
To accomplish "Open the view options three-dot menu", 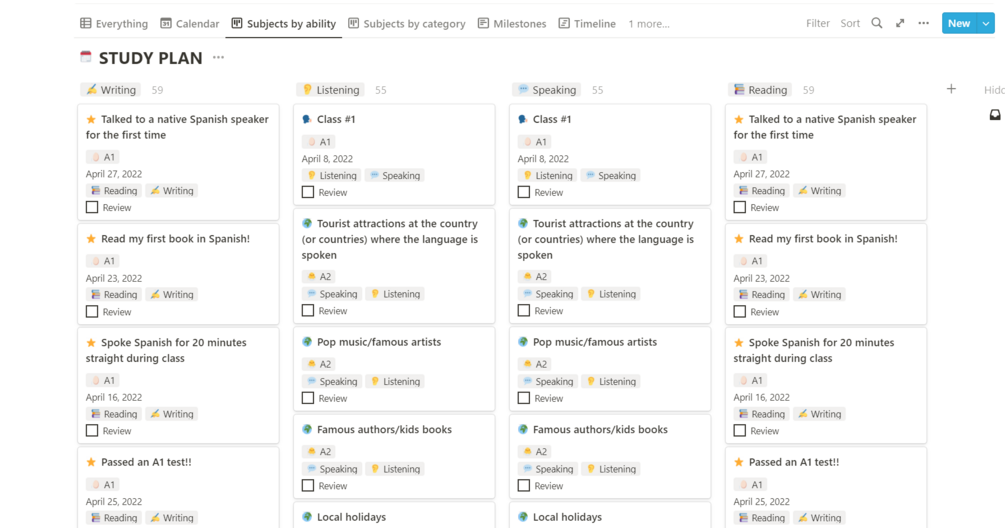I will point(923,23).
